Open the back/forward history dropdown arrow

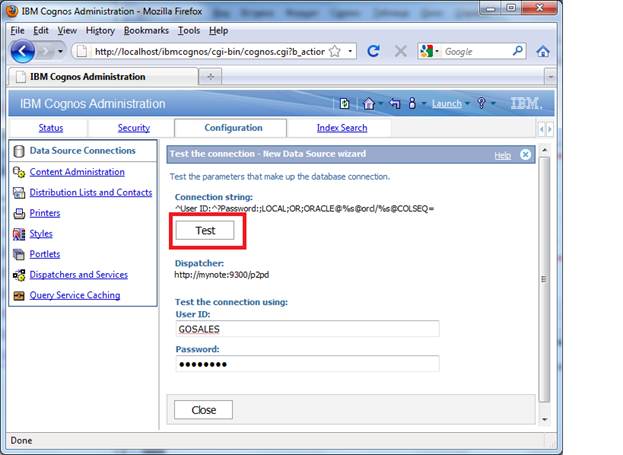(x=60, y=51)
